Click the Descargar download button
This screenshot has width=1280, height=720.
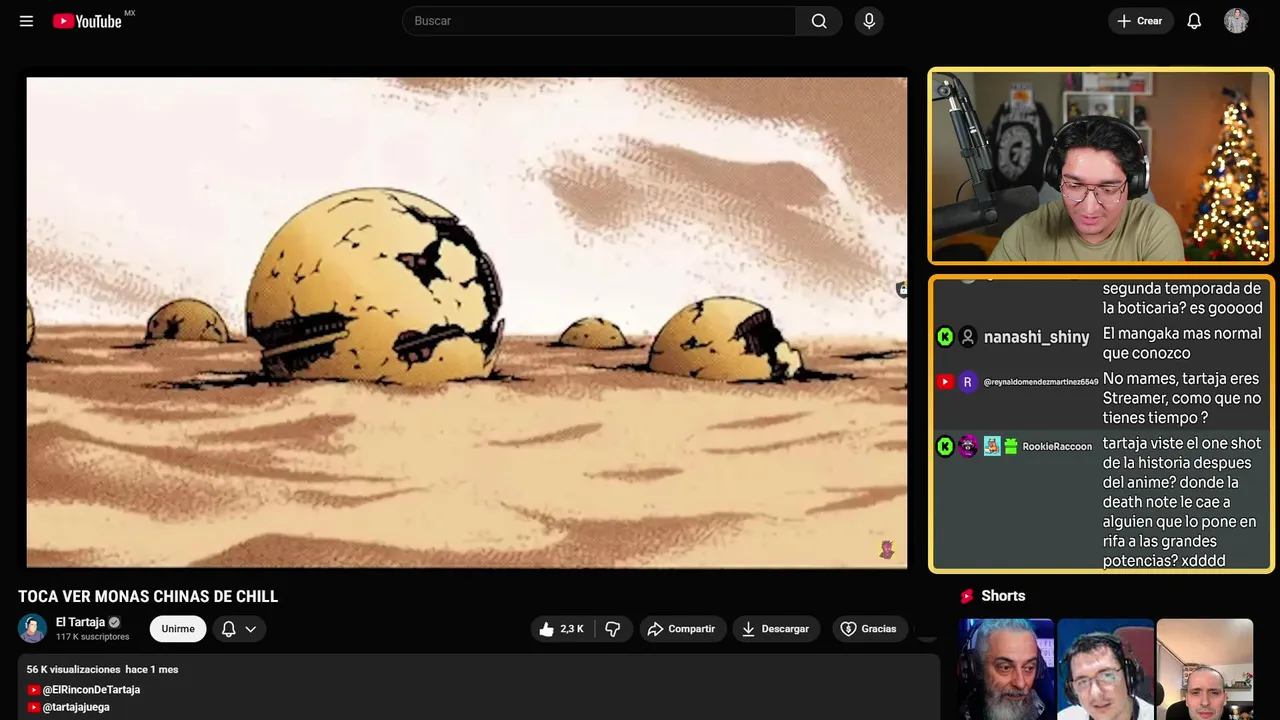776,629
